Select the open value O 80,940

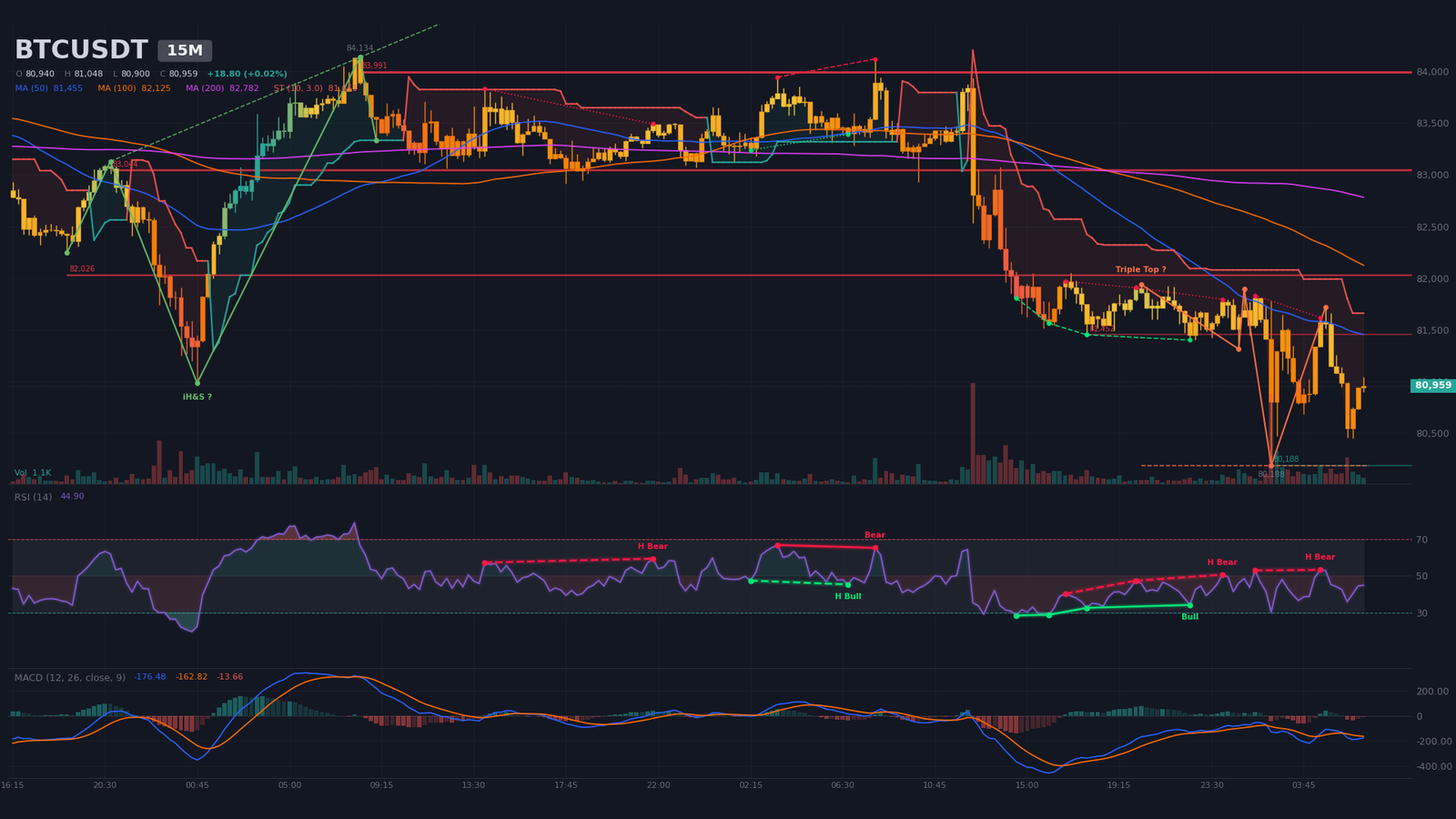point(35,74)
